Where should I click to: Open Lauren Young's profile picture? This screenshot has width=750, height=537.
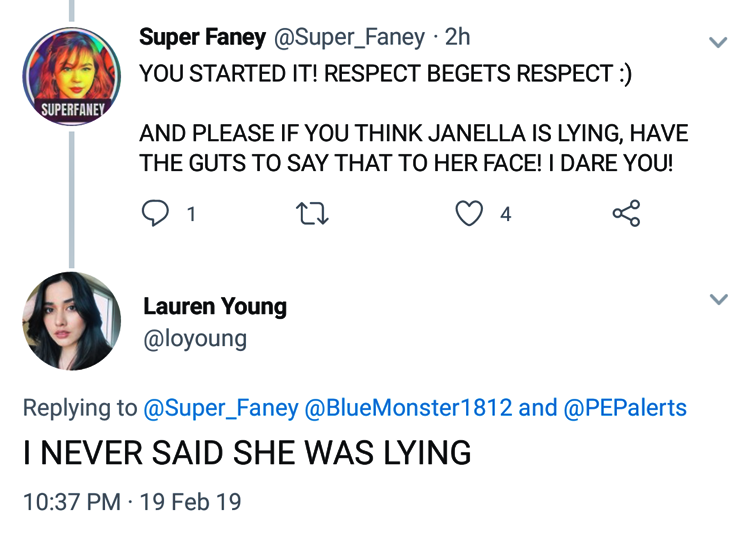click(71, 321)
